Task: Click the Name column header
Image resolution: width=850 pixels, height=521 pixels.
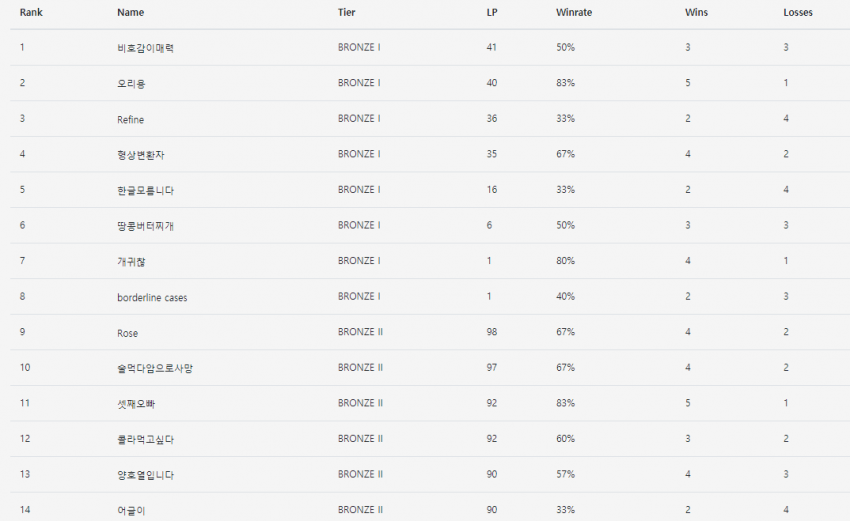Action: pyautogui.click(x=130, y=13)
